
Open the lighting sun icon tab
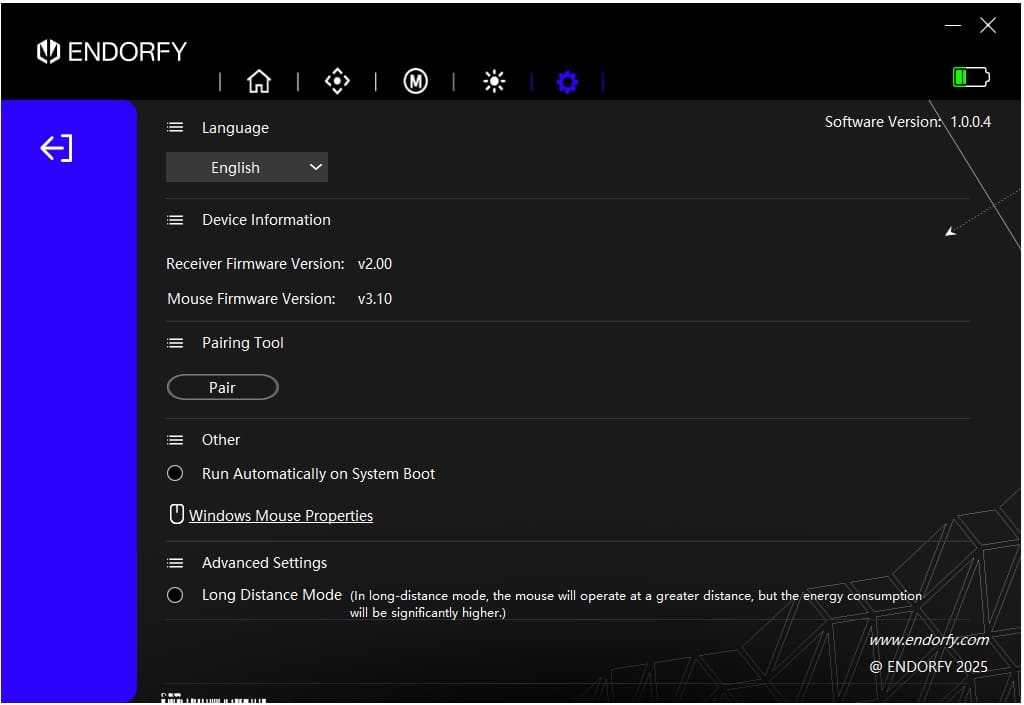[x=494, y=82]
